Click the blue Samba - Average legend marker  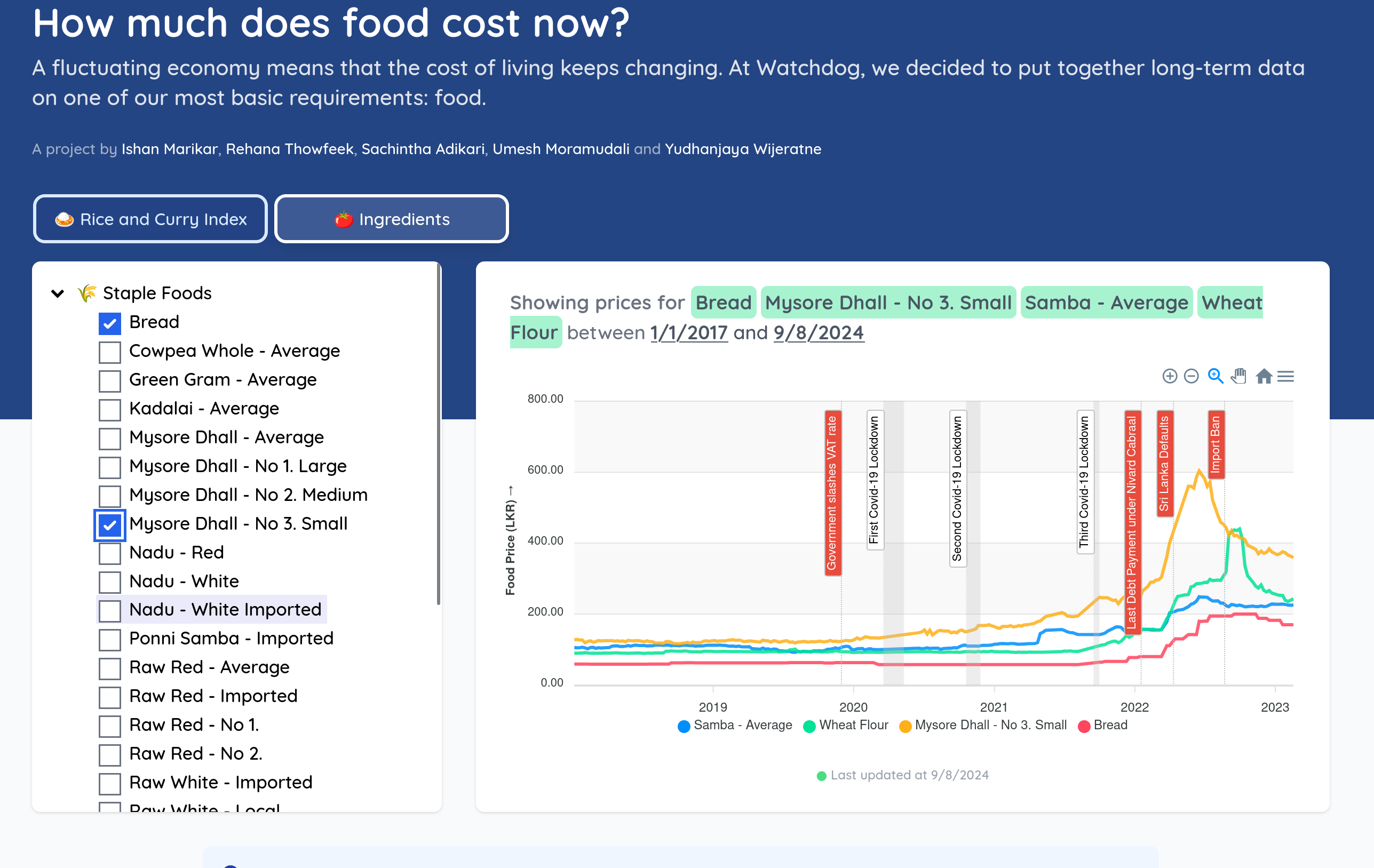pyautogui.click(x=684, y=726)
